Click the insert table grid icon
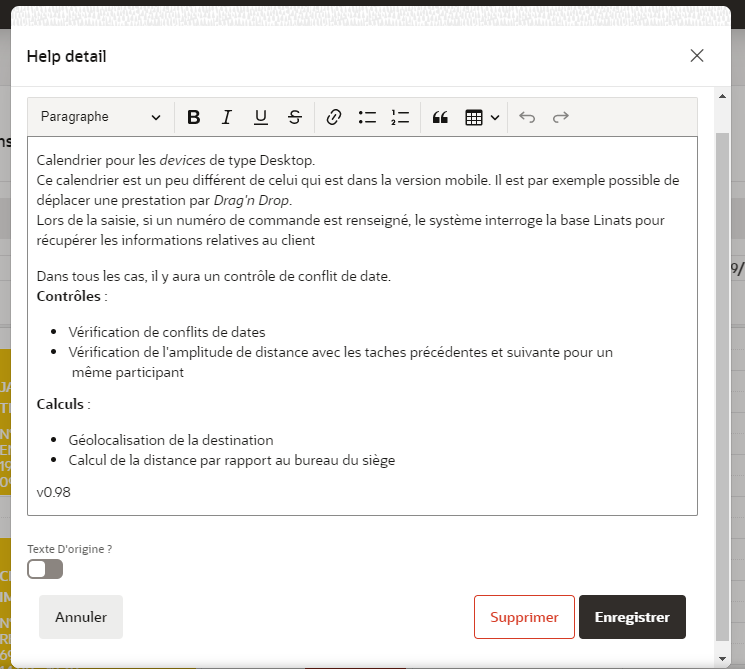This screenshot has width=745, height=669. tap(474, 117)
